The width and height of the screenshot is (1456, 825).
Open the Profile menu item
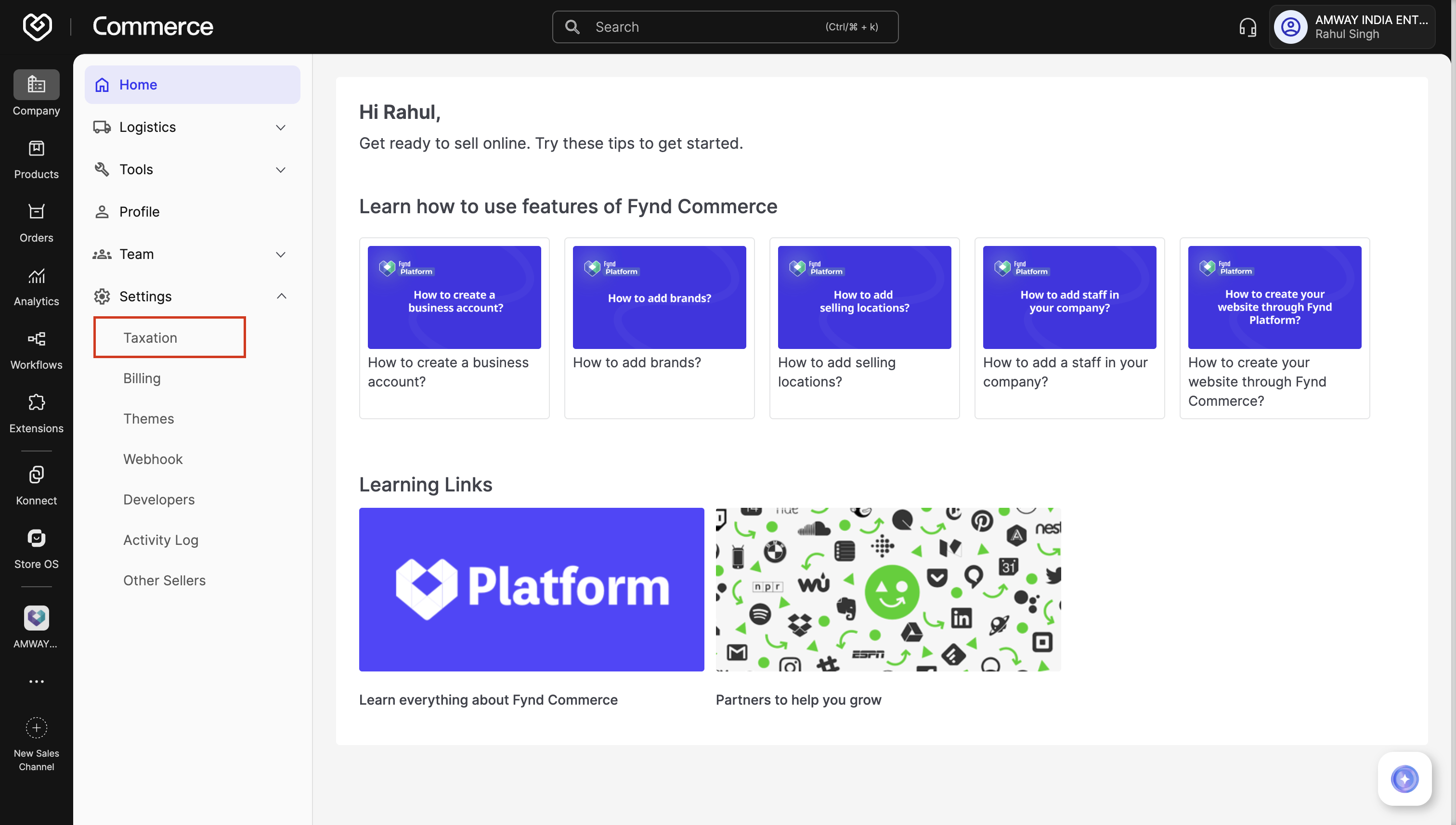193,212
